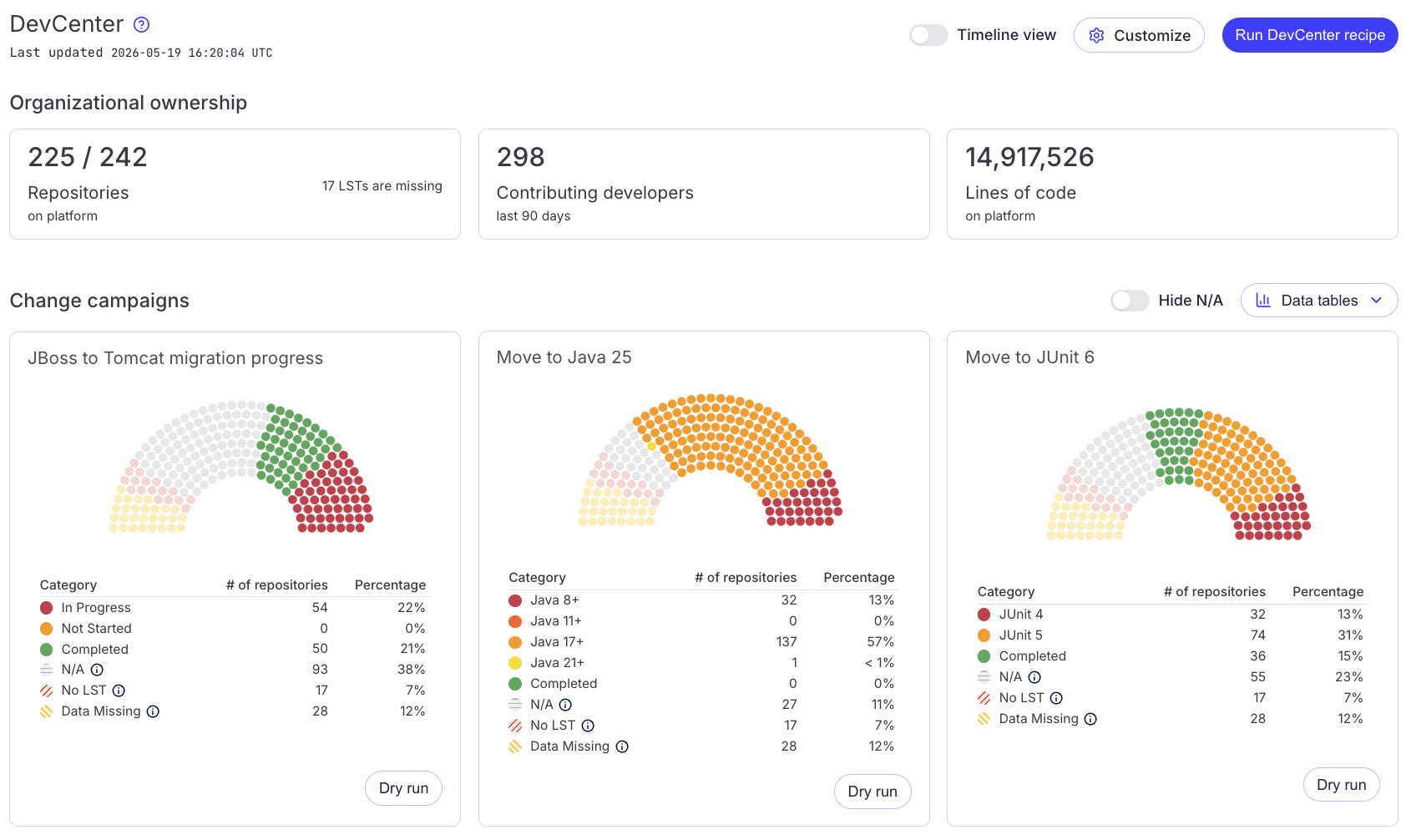Viewport: 1416px width, 840px height.
Task: Show Data Missing info icon in JUnit 6 table
Action: [x=1090, y=719]
